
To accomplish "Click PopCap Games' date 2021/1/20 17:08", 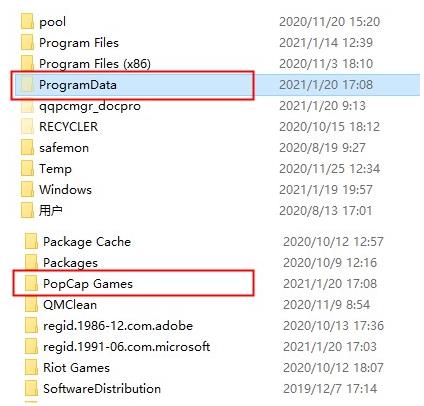I will click(330, 284).
